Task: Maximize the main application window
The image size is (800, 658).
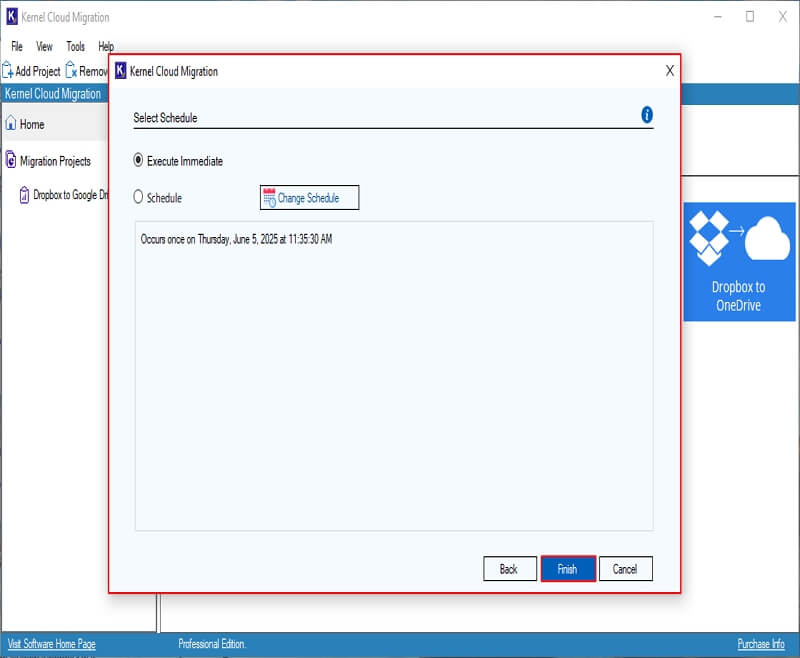Action: (x=749, y=17)
